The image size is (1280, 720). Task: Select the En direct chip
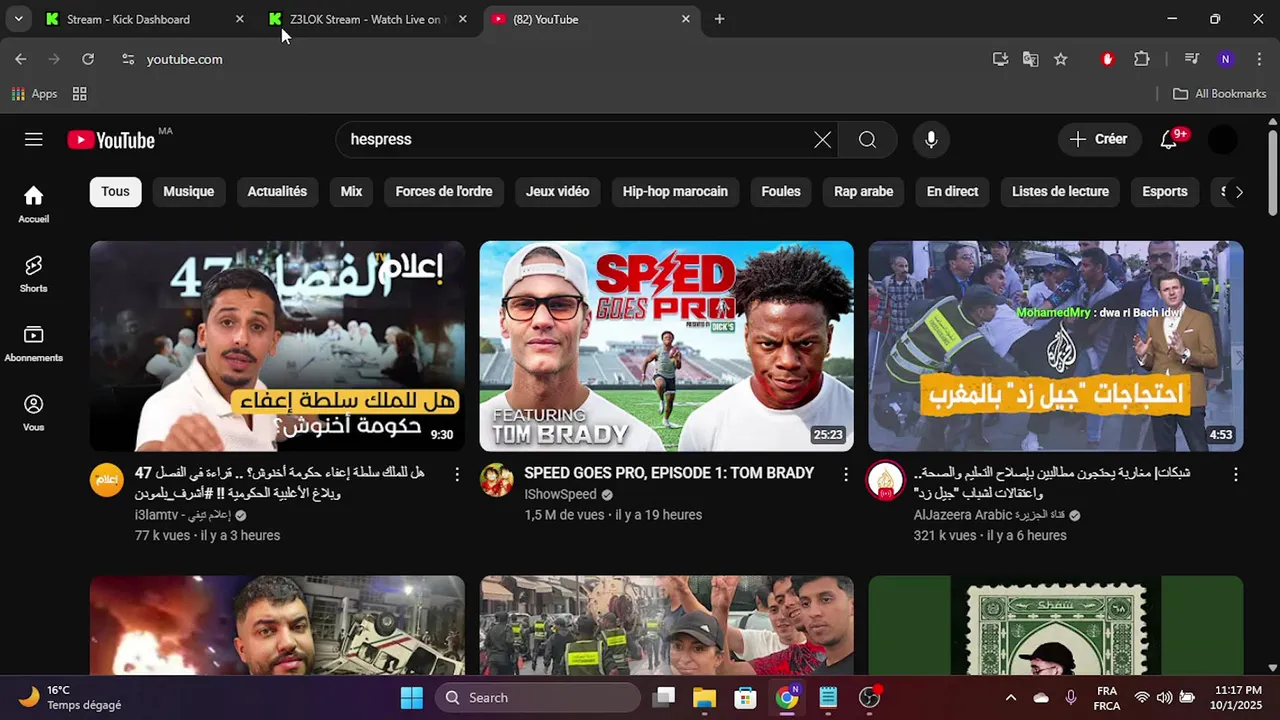pyautogui.click(x=952, y=192)
